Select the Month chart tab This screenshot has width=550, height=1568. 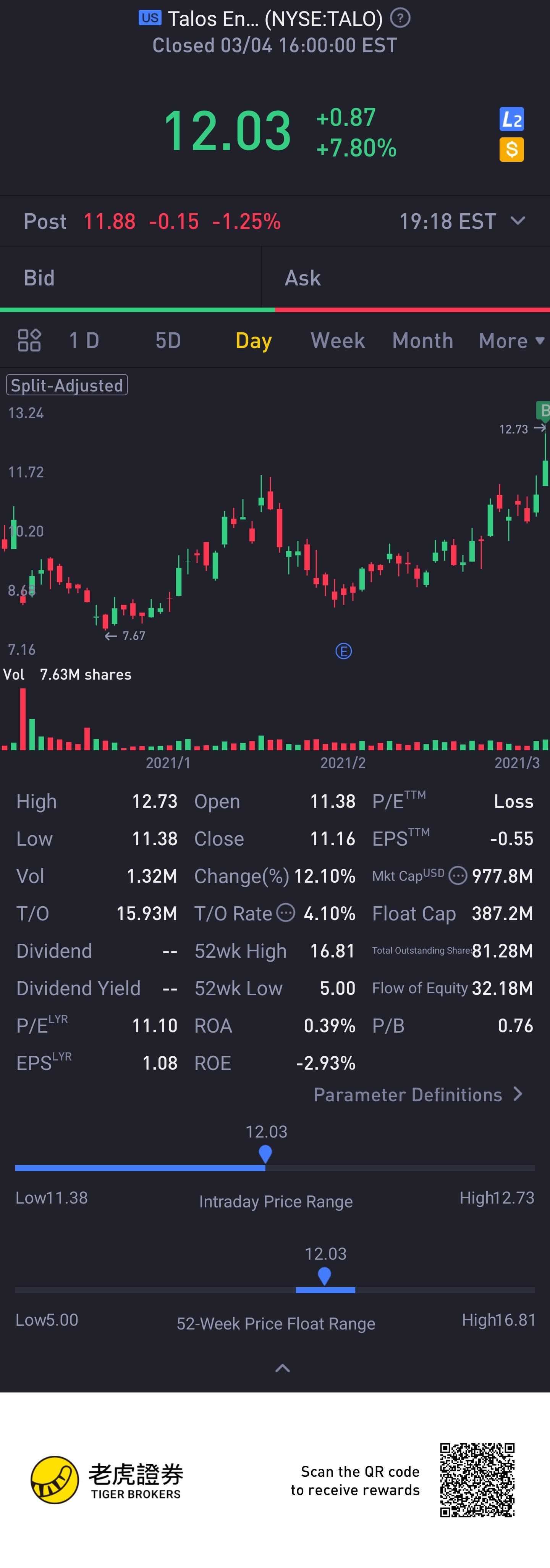(x=423, y=341)
